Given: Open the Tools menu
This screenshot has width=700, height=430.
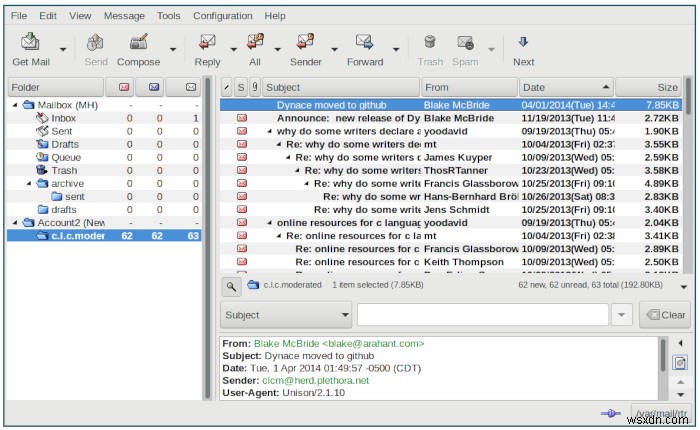Looking at the screenshot, I should [168, 16].
